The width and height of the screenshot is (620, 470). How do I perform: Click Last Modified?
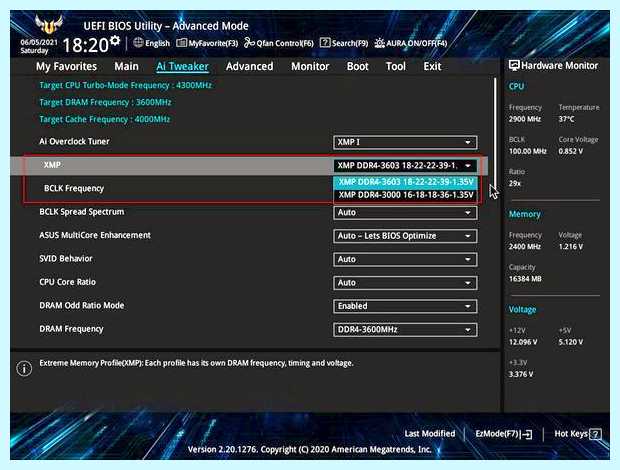[430, 434]
